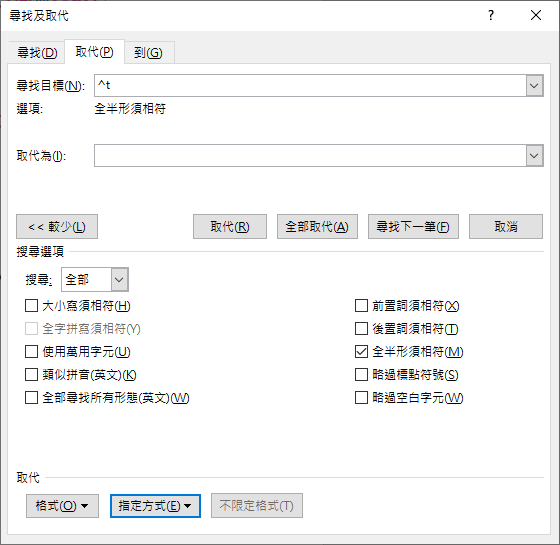
Task: Click the 取代為(I) label
Action: pos(41,156)
